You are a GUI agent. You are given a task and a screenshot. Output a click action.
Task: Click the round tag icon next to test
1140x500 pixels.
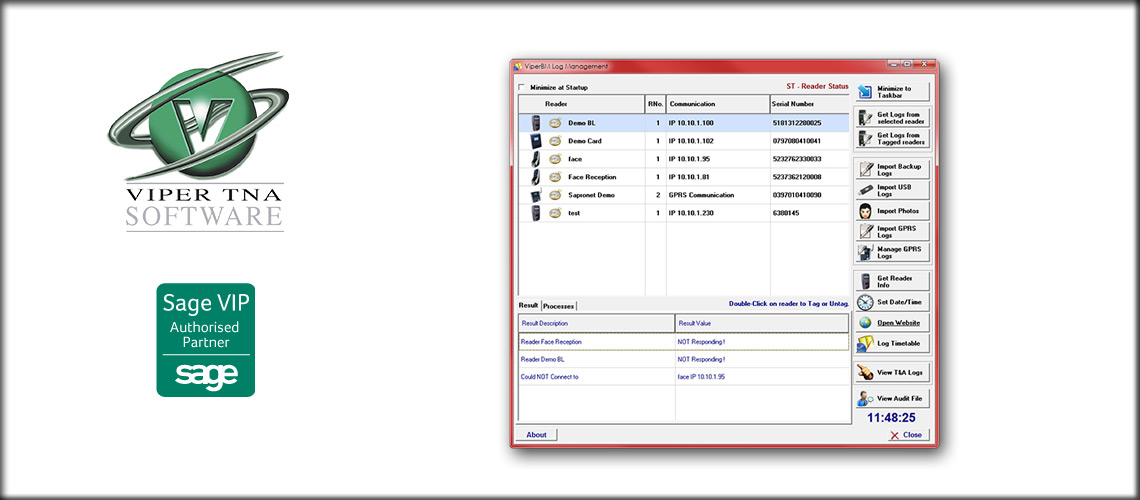click(555, 213)
